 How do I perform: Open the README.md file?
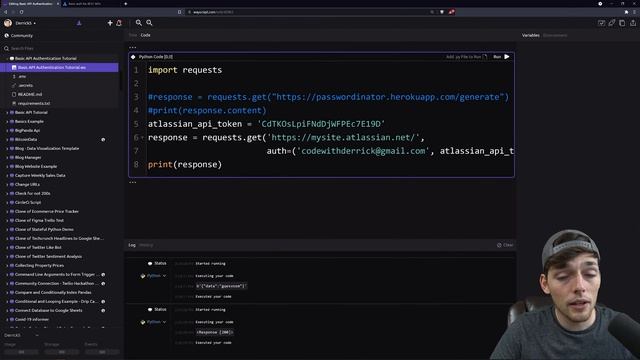[30, 94]
